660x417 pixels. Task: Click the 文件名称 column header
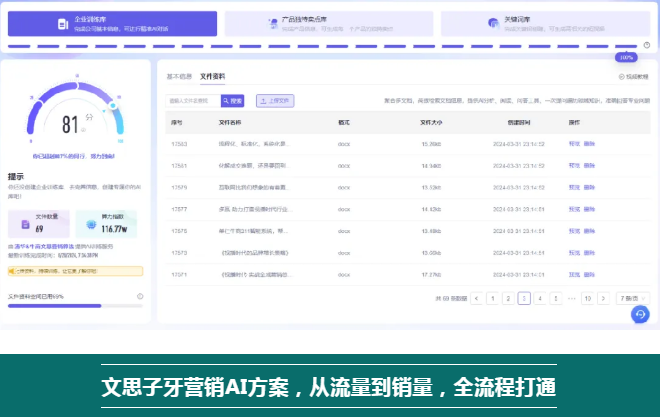pos(230,122)
